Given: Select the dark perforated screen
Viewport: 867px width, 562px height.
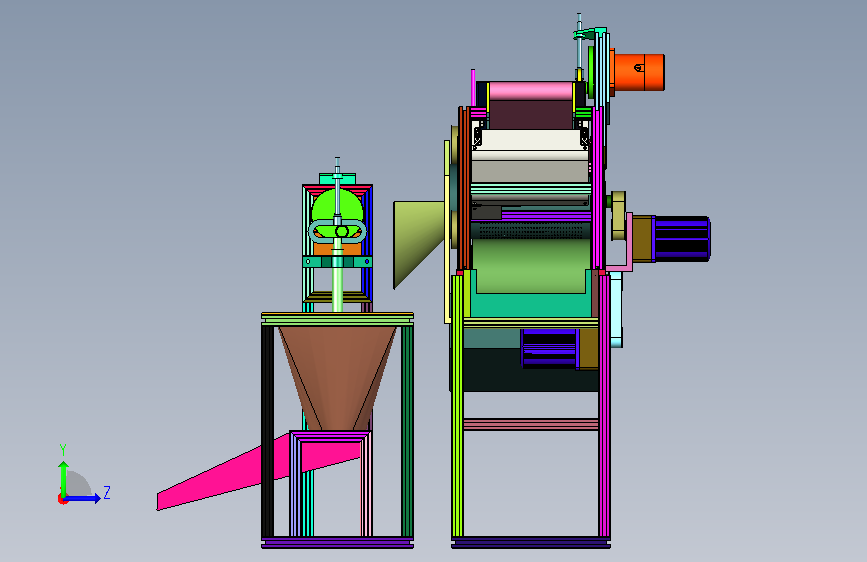Looking at the screenshot, I should [x=531, y=231].
